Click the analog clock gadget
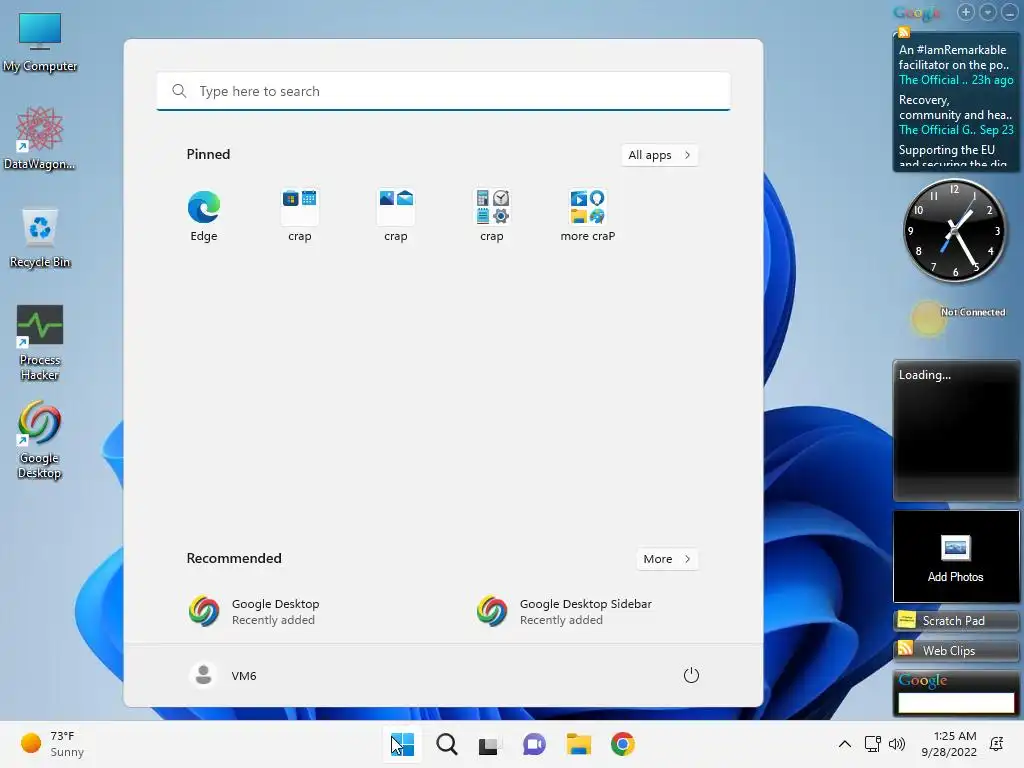This screenshot has width=1024, height=768. [x=954, y=231]
